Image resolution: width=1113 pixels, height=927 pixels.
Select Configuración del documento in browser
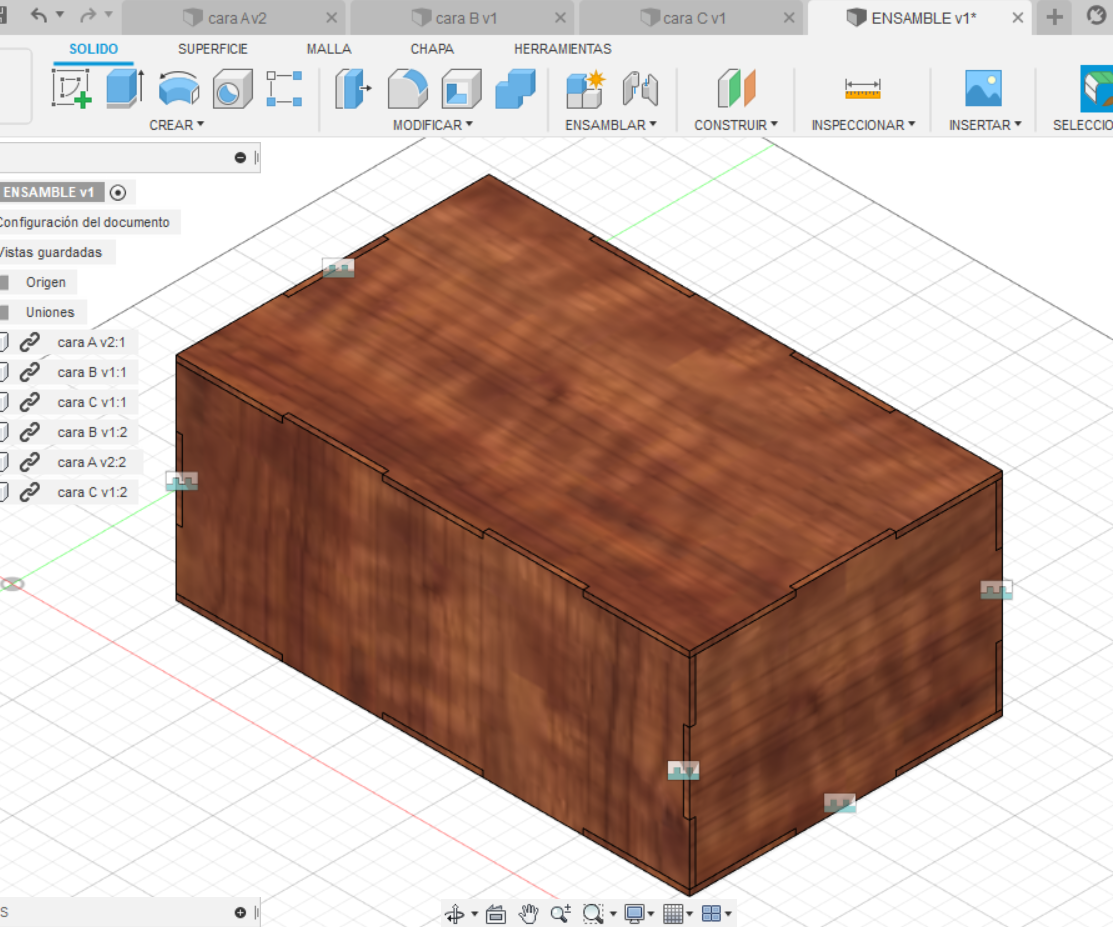coord(84,222)
